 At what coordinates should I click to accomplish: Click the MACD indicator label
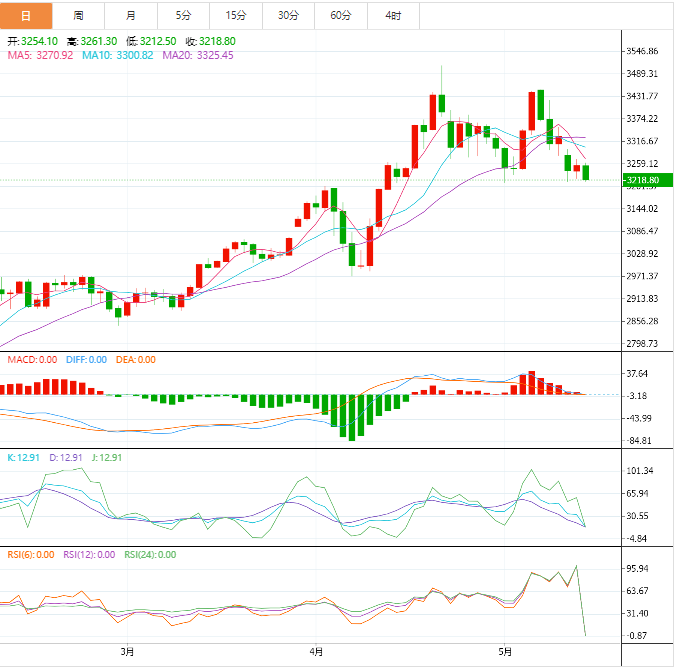(x=34, y=359)
